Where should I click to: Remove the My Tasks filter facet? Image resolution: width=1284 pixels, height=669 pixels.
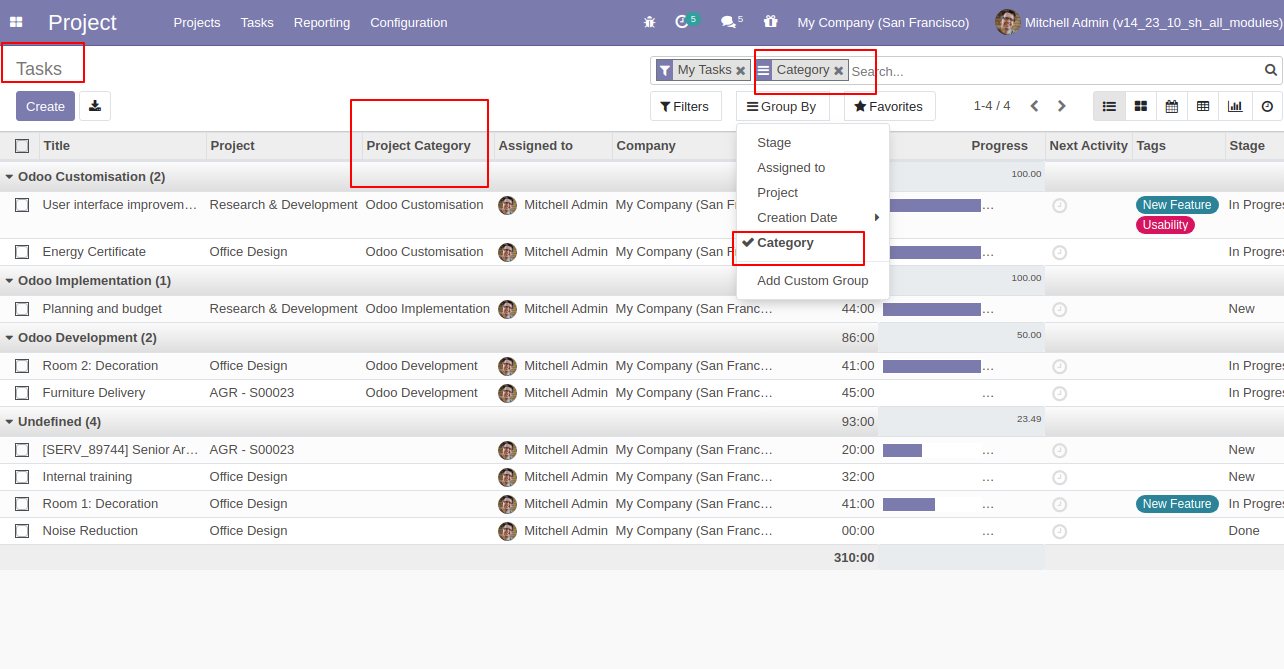(x=740, y=71)
